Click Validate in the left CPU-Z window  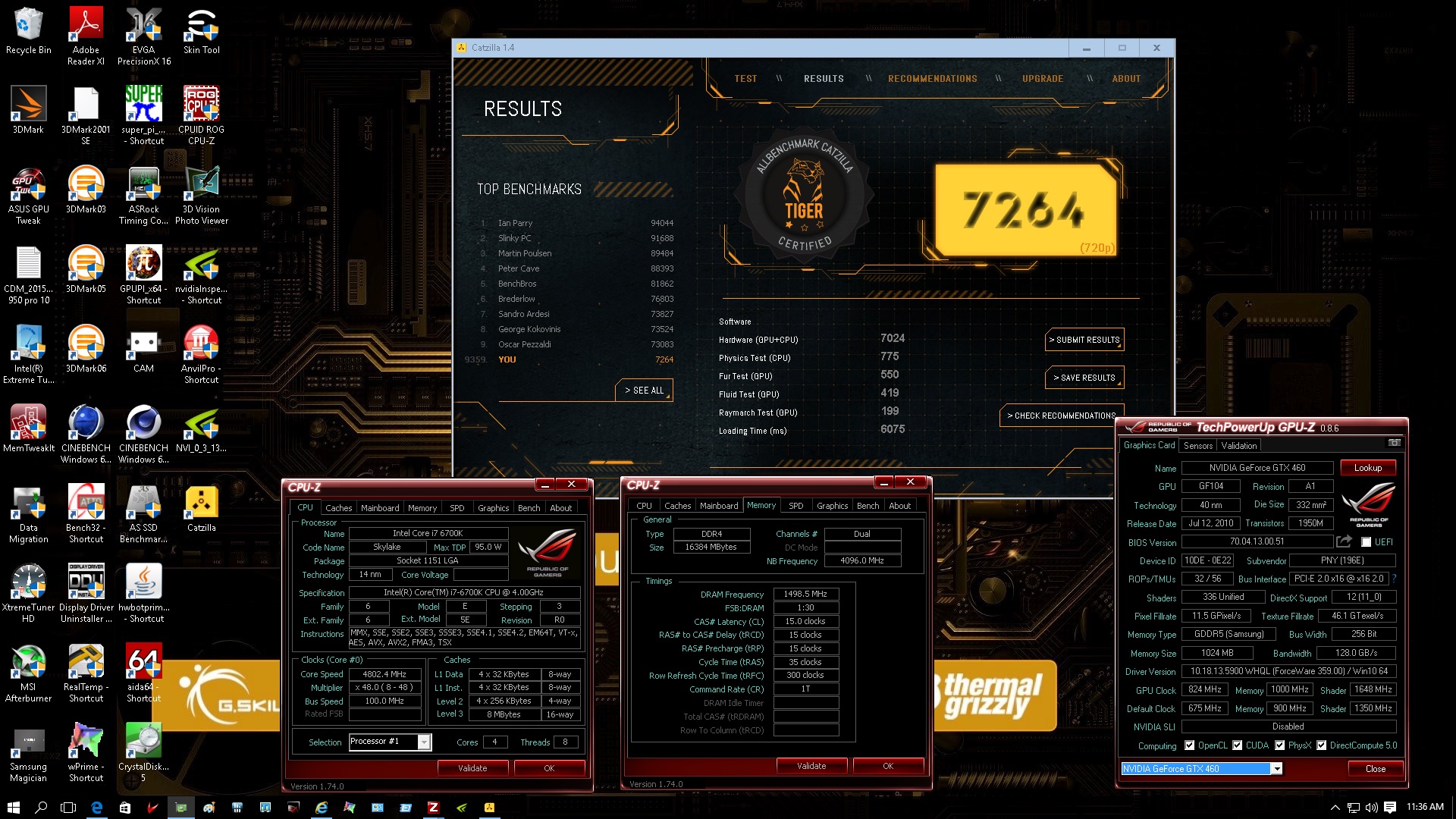pyautogui.click(x=472, y=768)
